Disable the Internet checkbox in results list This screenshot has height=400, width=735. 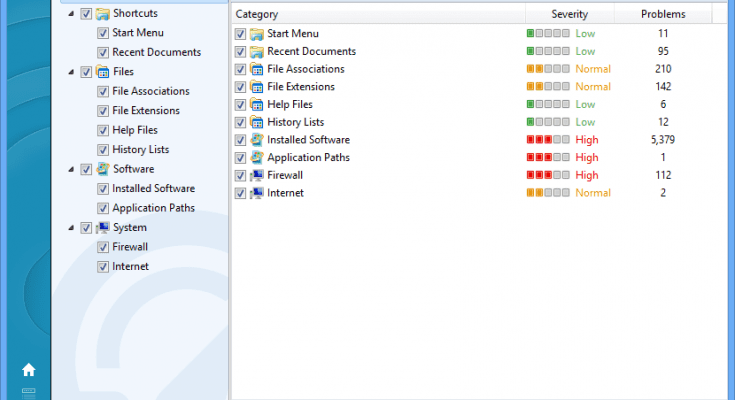coord(240,193)
